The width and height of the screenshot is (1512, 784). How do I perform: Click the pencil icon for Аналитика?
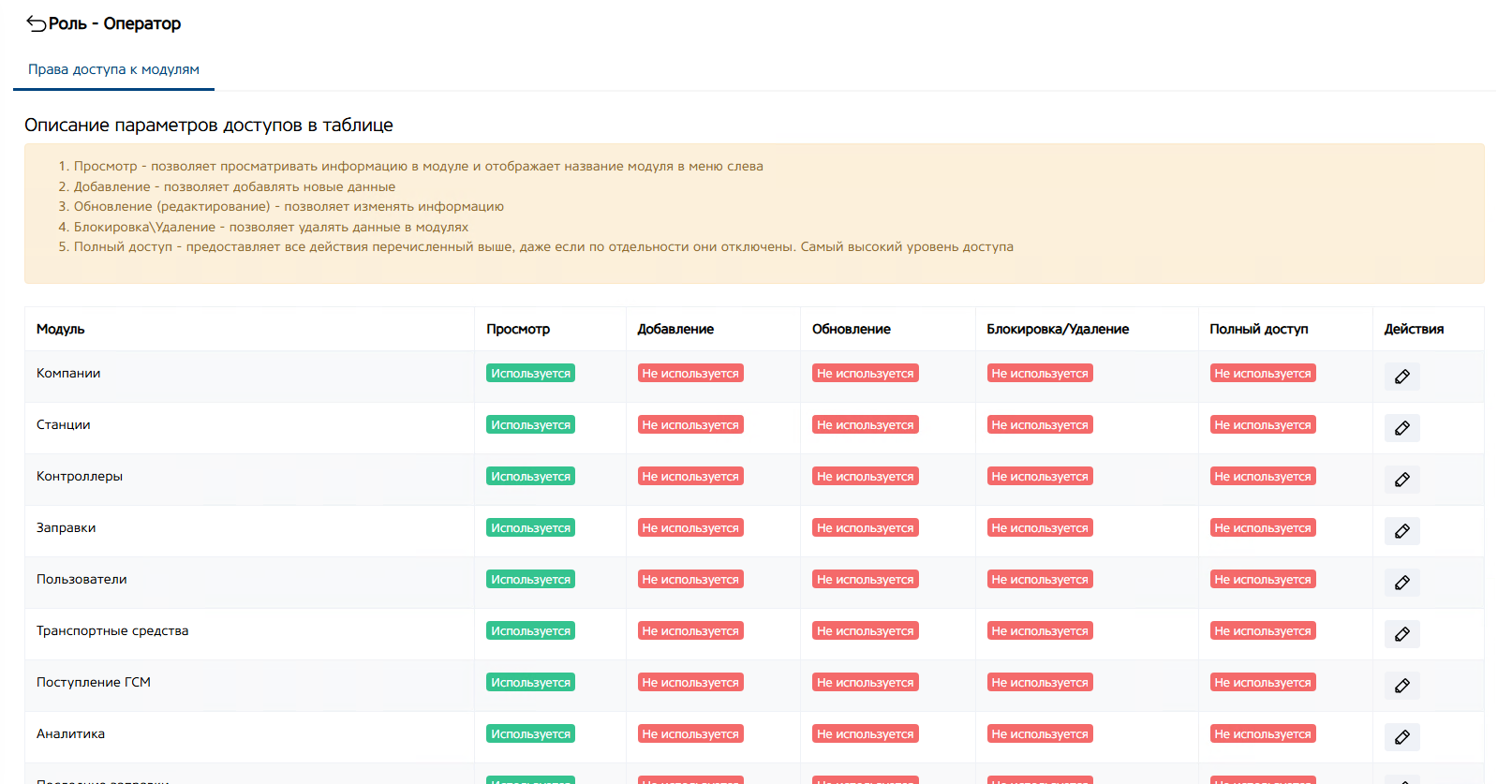tap(1401, 737)
